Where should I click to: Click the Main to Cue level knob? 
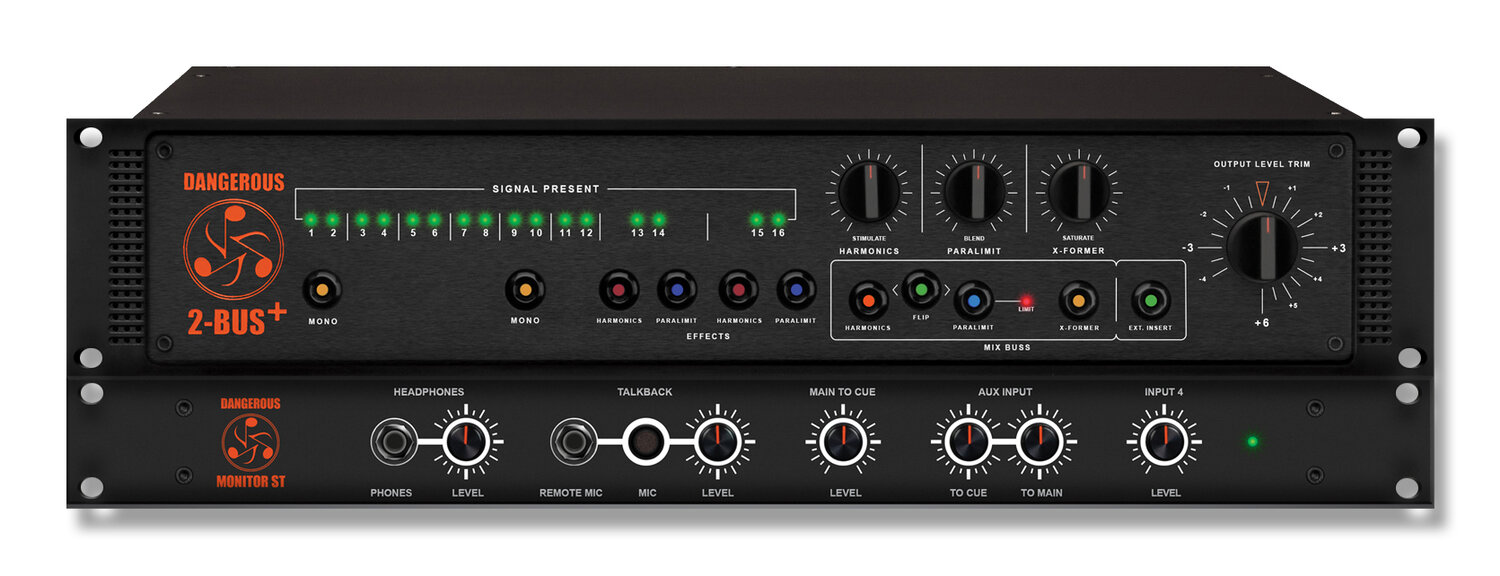[x=842, y=440]
